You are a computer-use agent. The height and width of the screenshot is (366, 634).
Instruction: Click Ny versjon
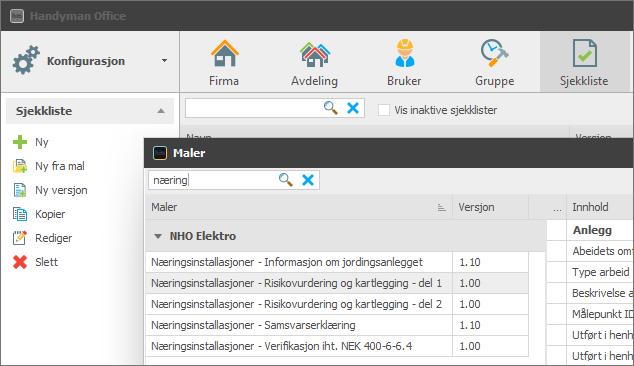pos(61,190)
